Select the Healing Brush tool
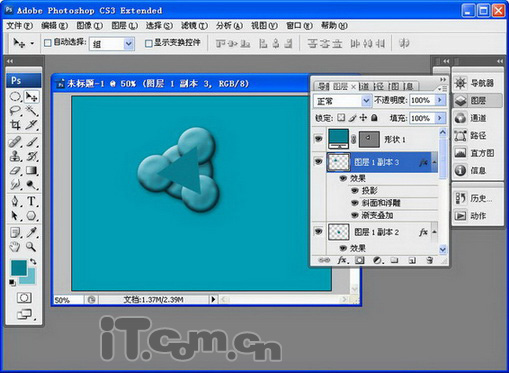The height and width of the screenshot is (373, 509). [x=15, y=142]
